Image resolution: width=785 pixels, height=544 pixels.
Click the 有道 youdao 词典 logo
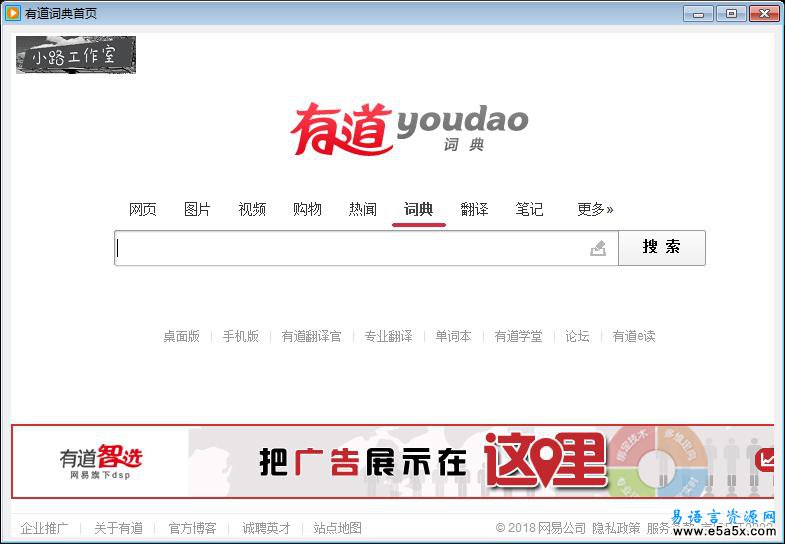coord(409,129)
